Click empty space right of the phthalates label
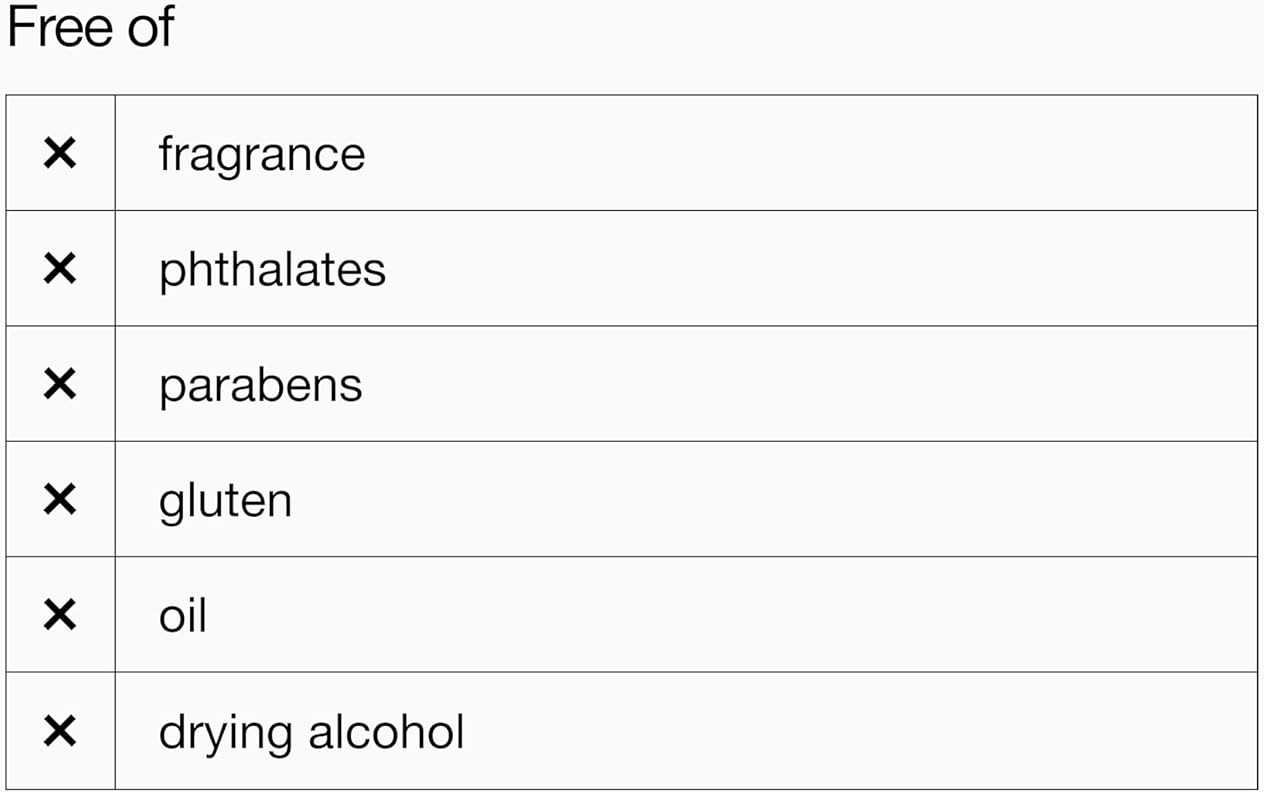 click(800, 268)
